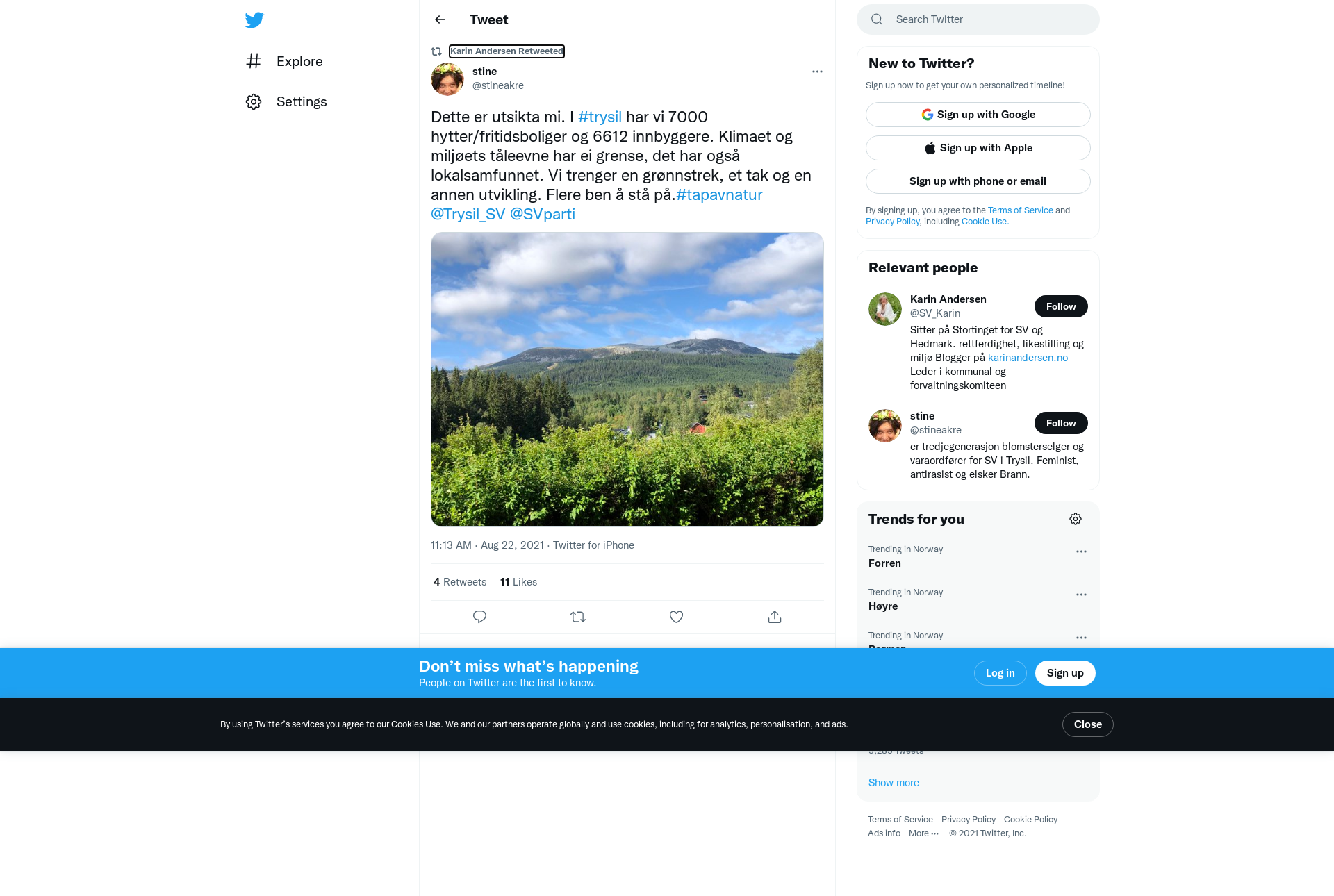Sign up with Google
The width and height of the screenshot is (1334, 896).
(978, 115)
